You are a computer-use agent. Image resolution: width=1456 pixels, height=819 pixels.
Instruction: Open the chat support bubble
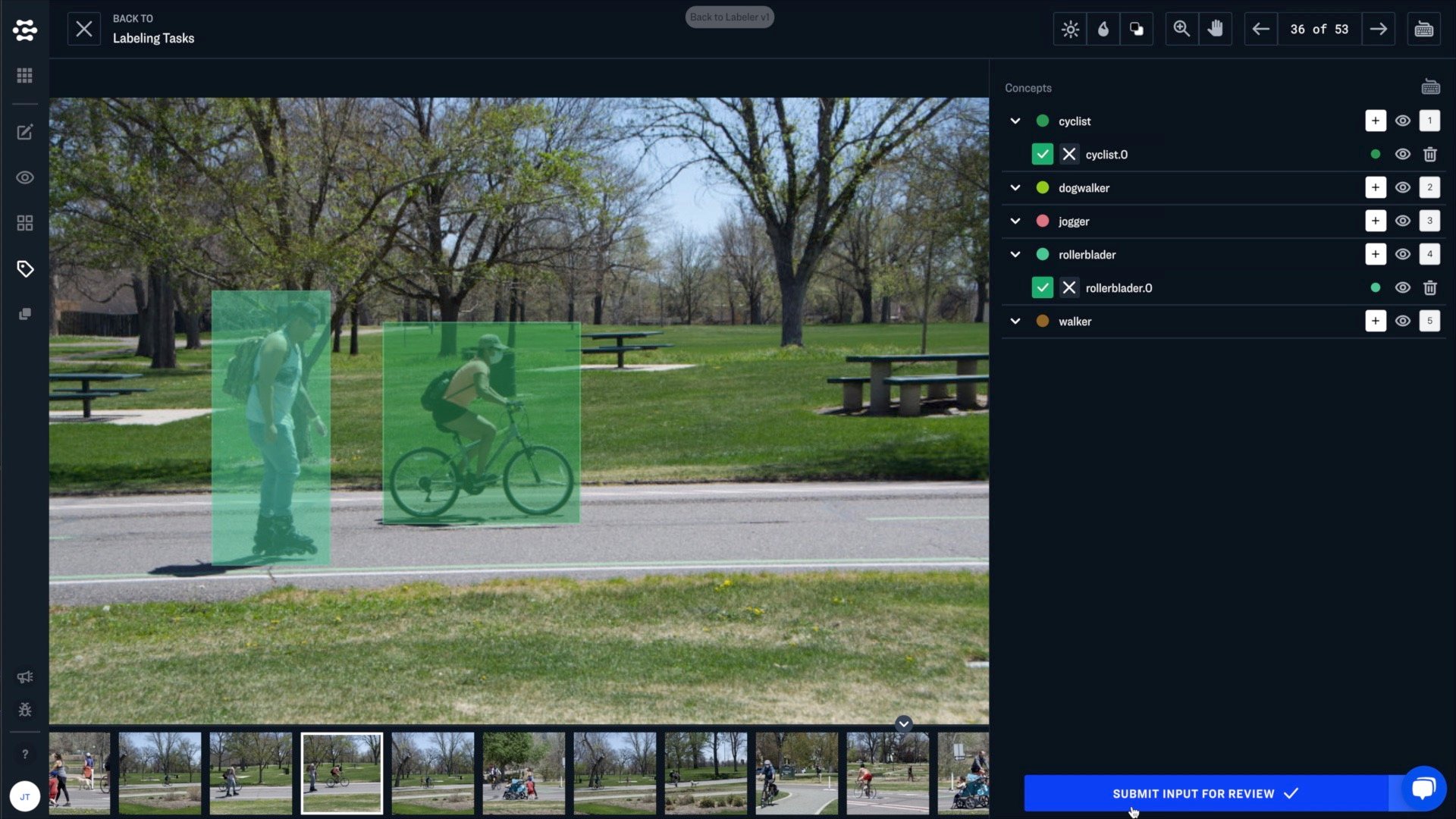(1423, 788)
